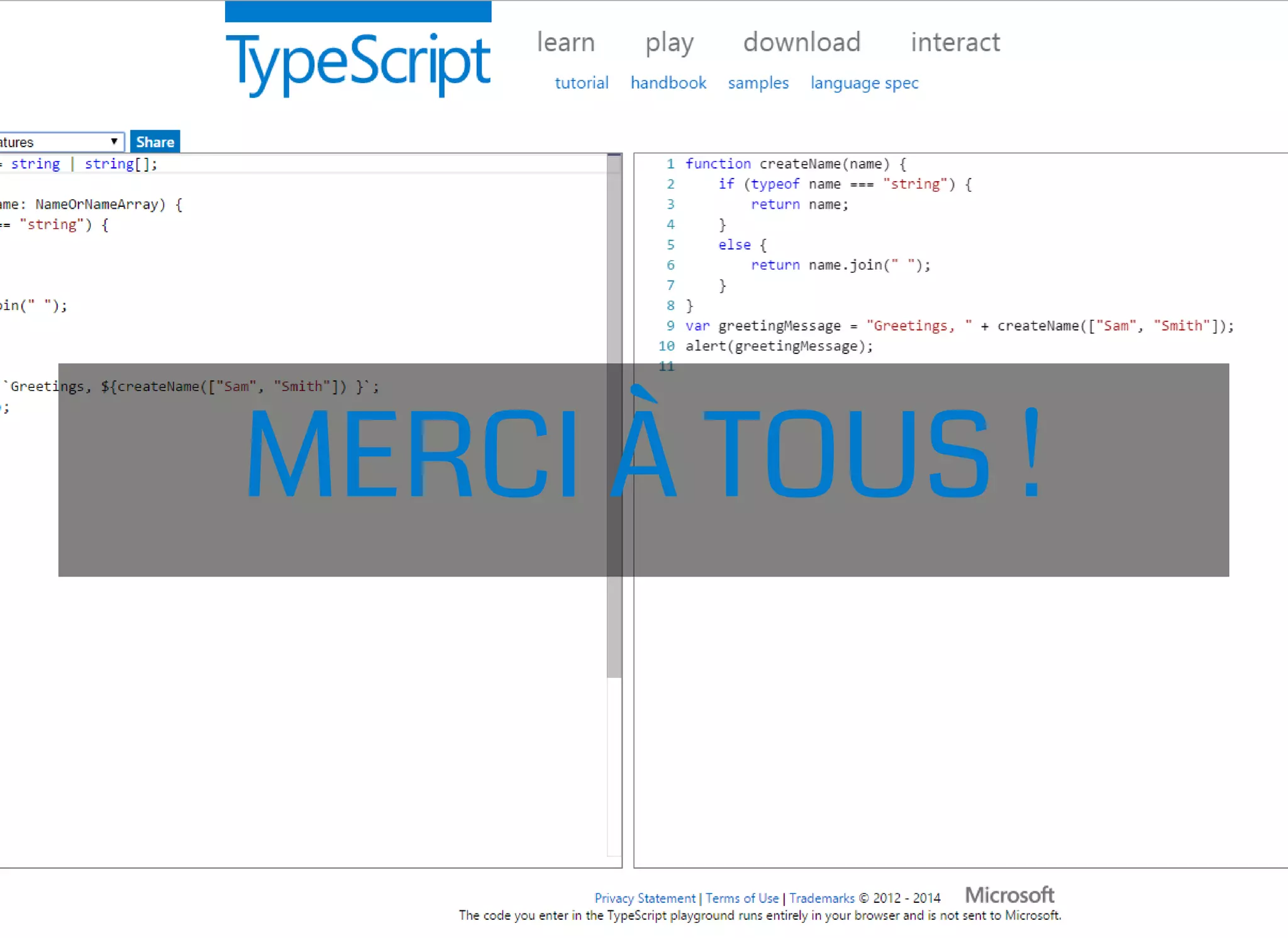Open the learn menu
Screen dimensions: 1288x938
565,42
